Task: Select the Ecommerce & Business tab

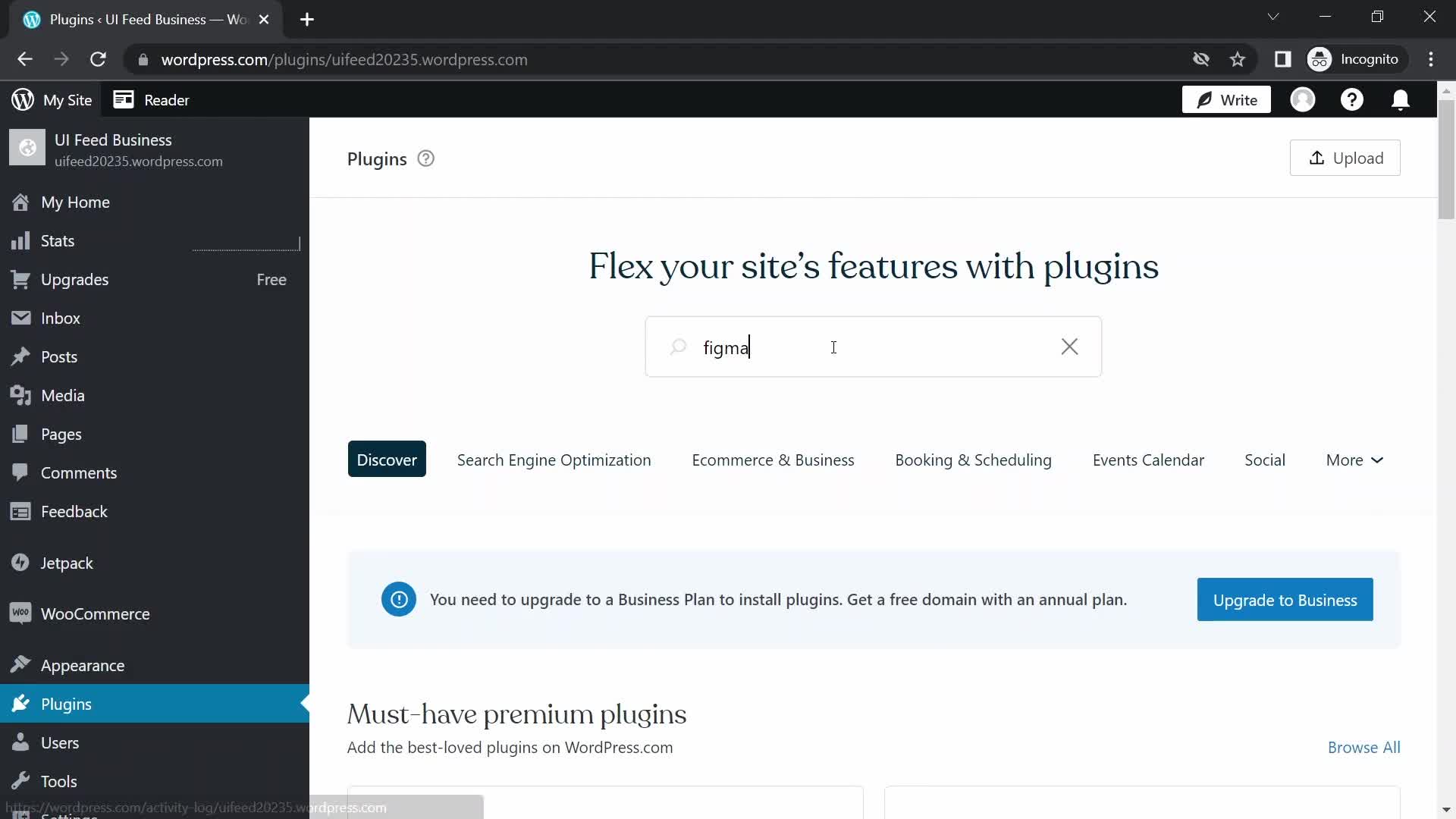Action: (x=773, y=459)
